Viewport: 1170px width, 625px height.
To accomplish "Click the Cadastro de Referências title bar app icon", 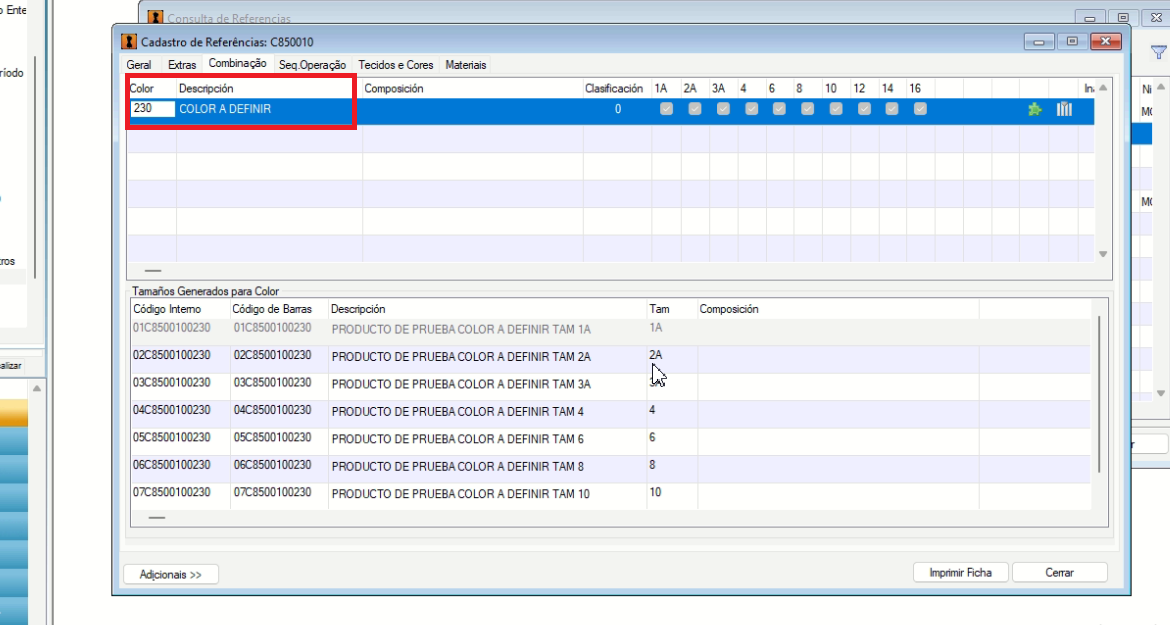I will tap(129, 42).
